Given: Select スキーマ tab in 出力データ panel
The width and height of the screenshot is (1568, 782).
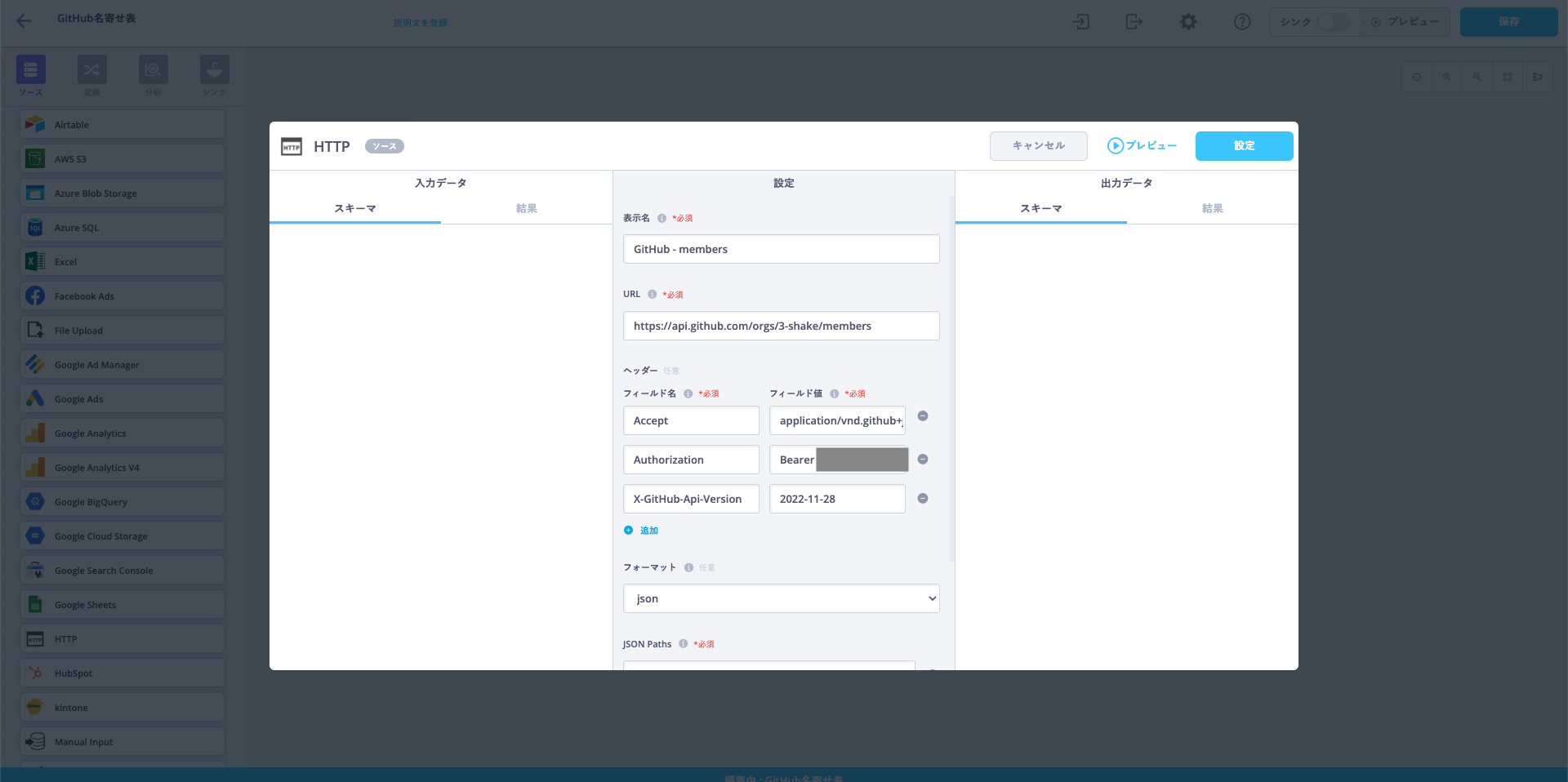Looking at the screenshot, I should pyautogui.click(x=1040, y=209).
